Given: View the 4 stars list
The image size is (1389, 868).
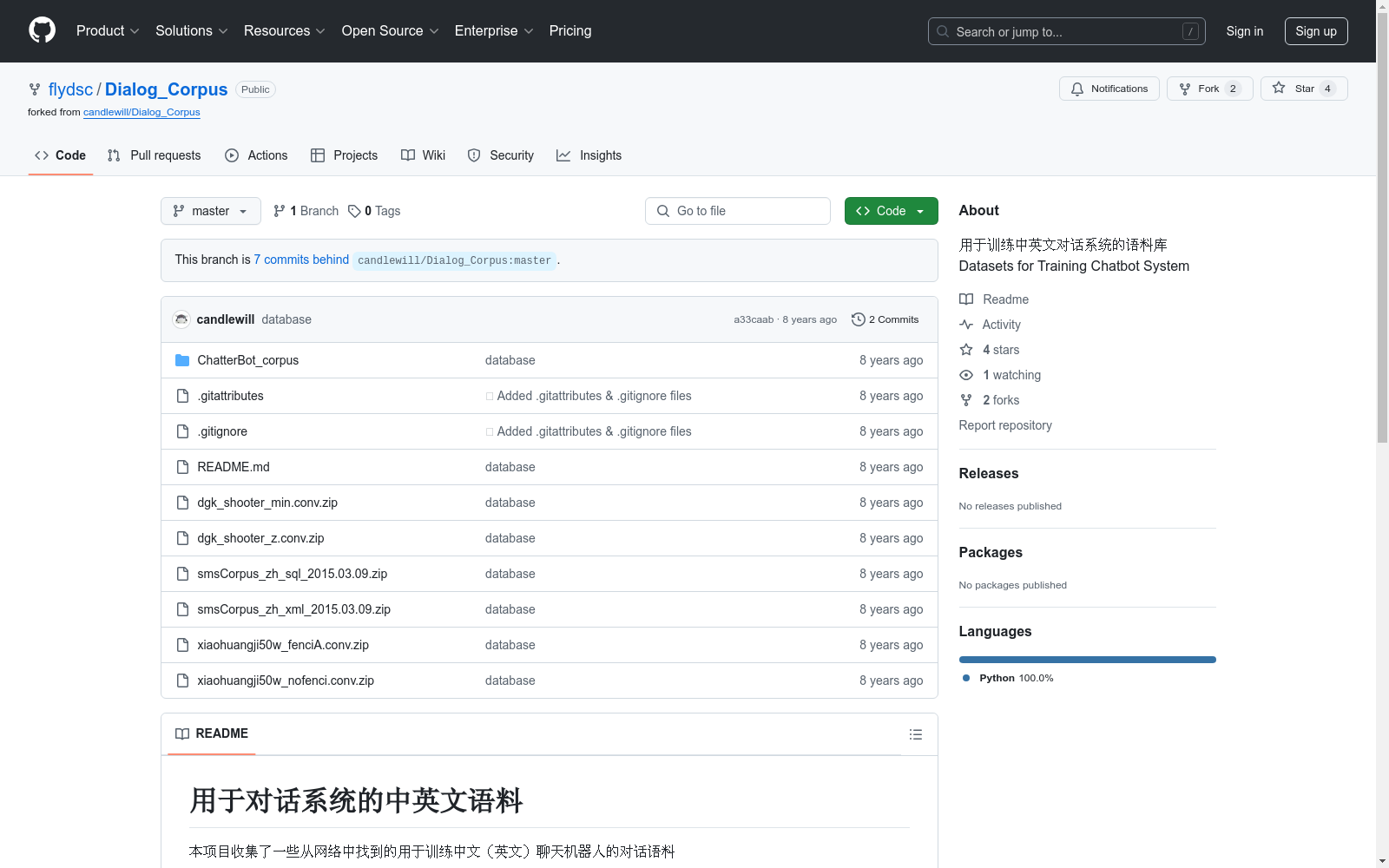Looking at the screenshot, I should [x=990, y=350].
